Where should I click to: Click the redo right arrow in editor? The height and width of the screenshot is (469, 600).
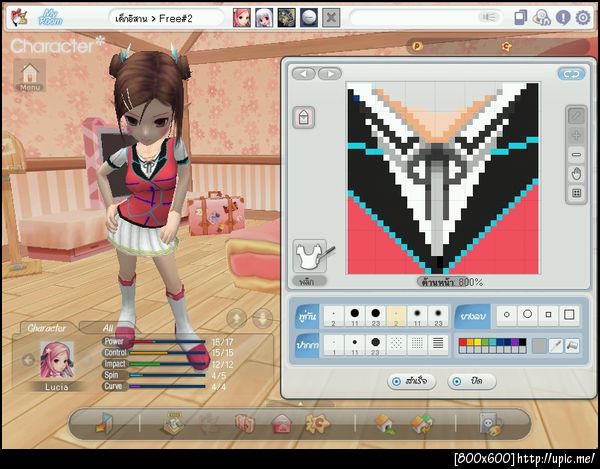[329, 73]
